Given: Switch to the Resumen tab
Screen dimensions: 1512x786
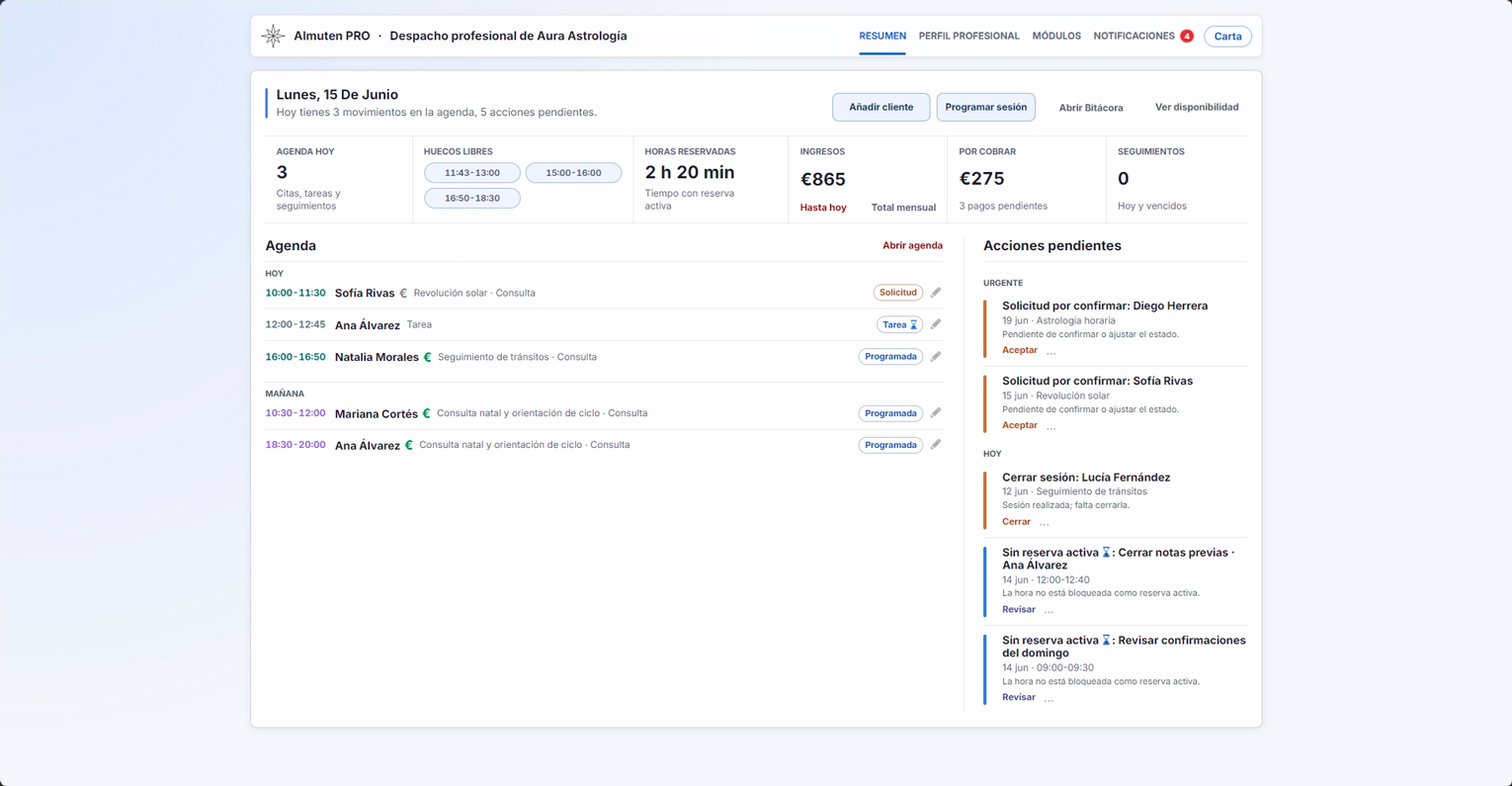Looking at the screenshot, I should [x=882, y=37].
